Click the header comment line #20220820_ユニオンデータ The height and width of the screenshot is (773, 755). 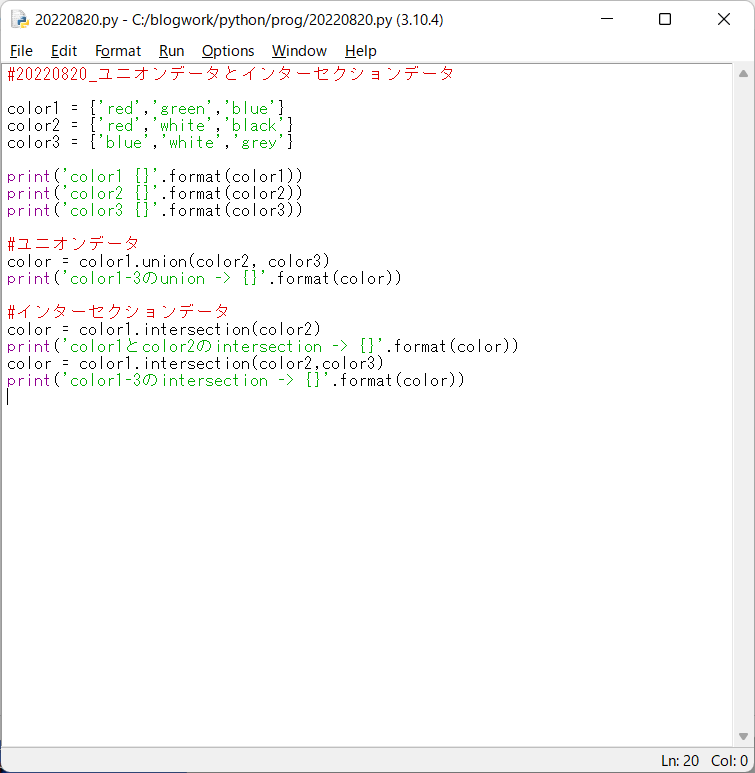[x=230, y=74]
